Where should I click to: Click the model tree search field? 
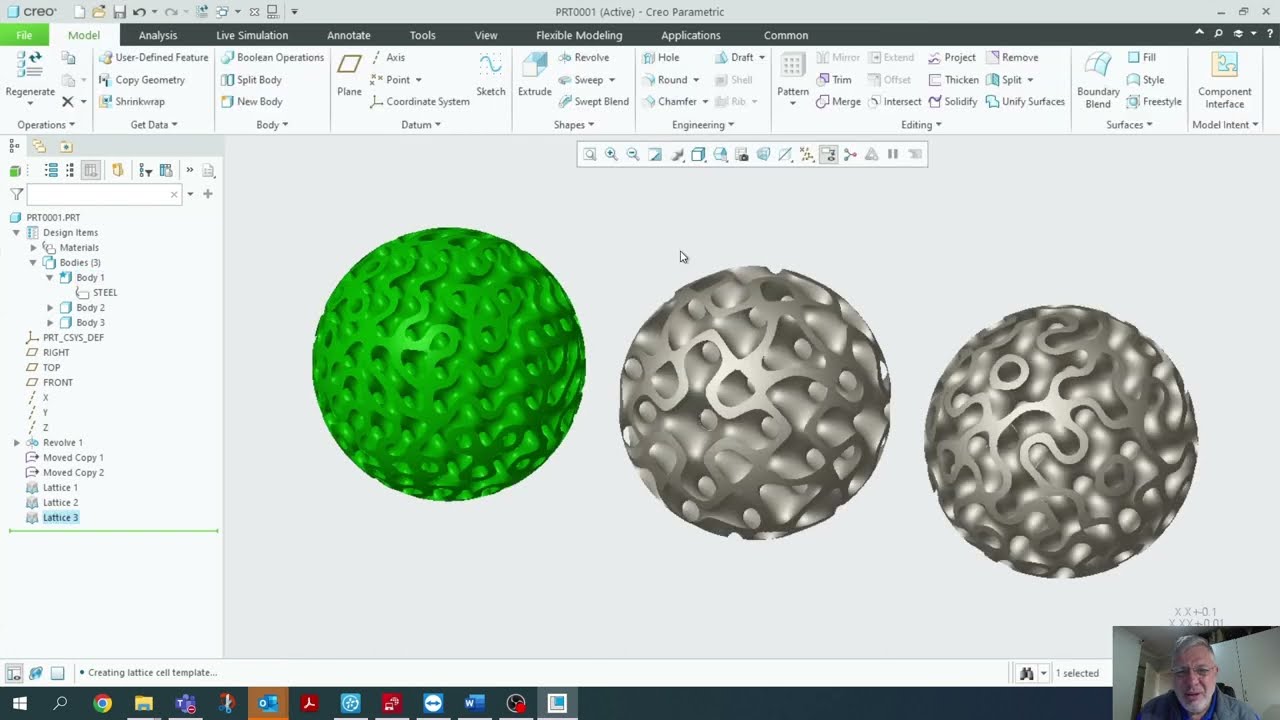[x=103, y=194]
